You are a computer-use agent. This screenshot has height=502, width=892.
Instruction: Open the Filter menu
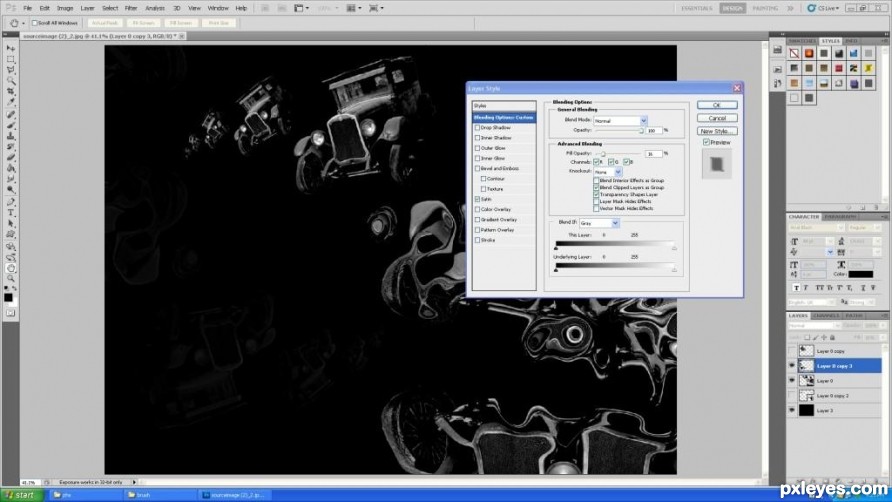coord(131,9)
